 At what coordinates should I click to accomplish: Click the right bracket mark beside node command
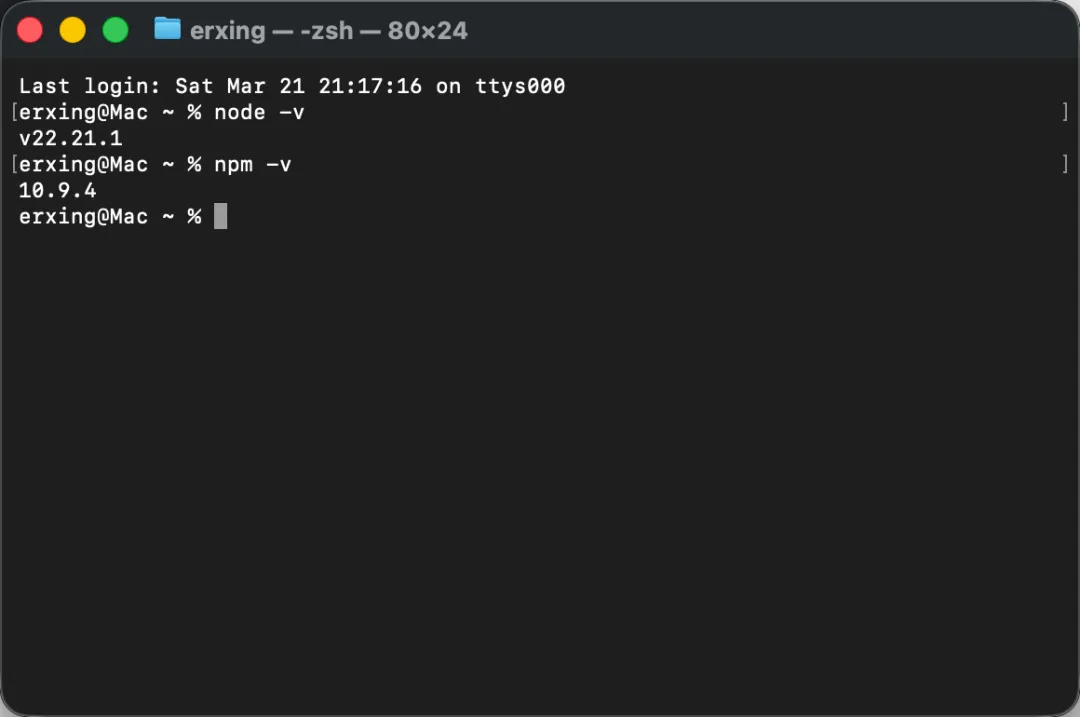pos(1065,112)
